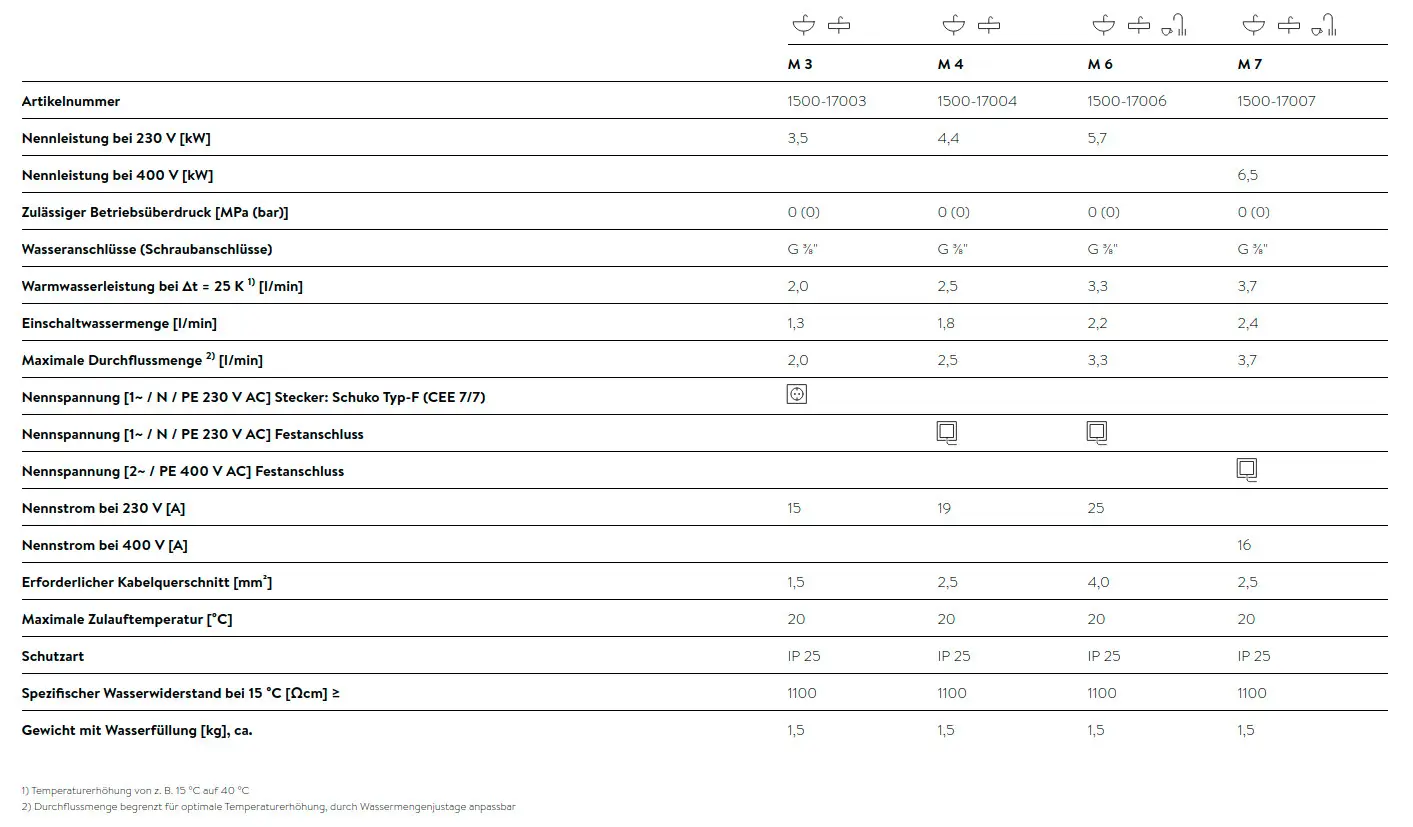
Task: Select the small hand-sink icon above M 6
Action: tap(1139, 25)
